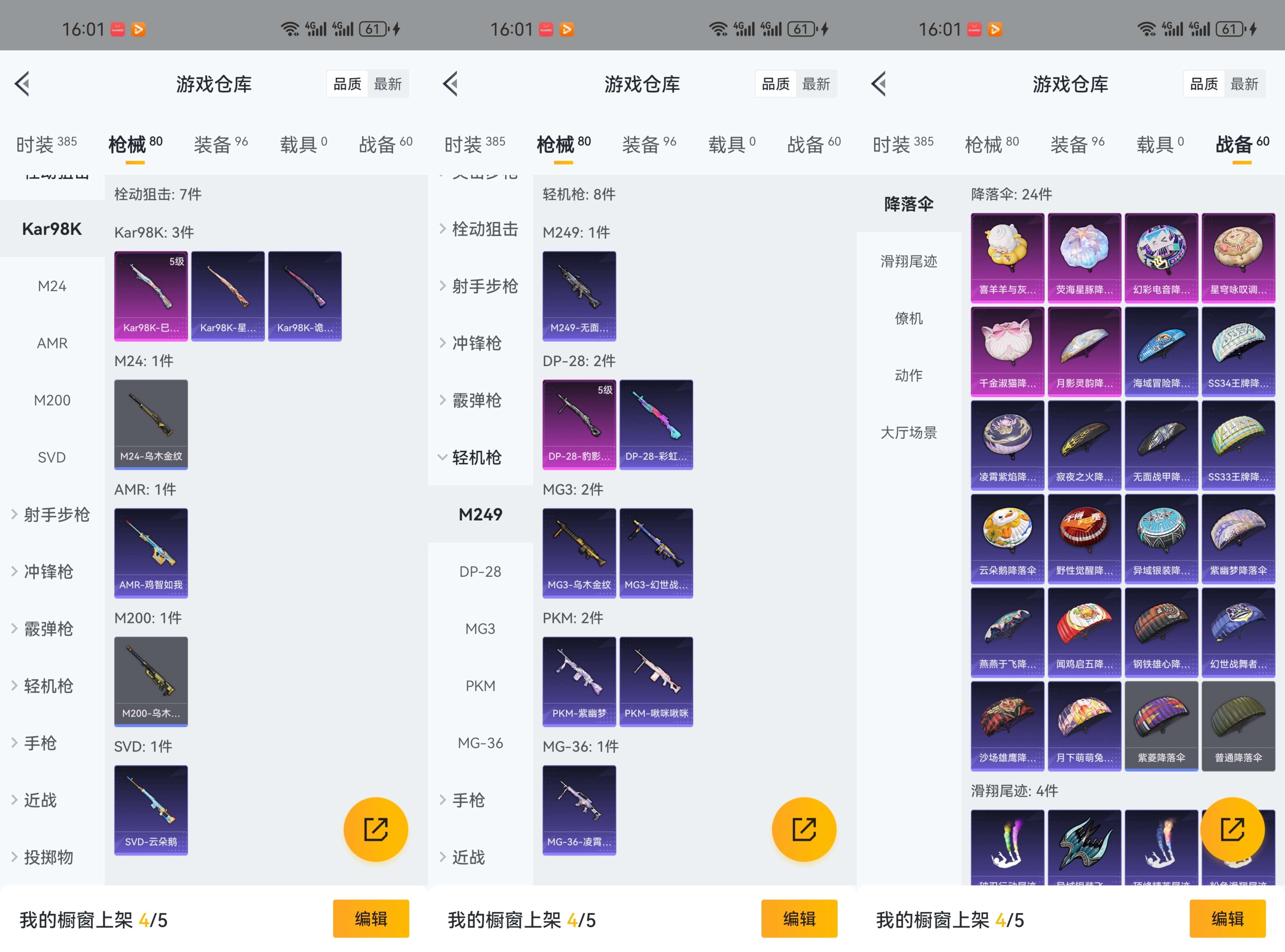Open 滑翔尾迹 category in right sidebar
Screen dimensions: 1285x952
pyautogui.click(x=909, y=262)
